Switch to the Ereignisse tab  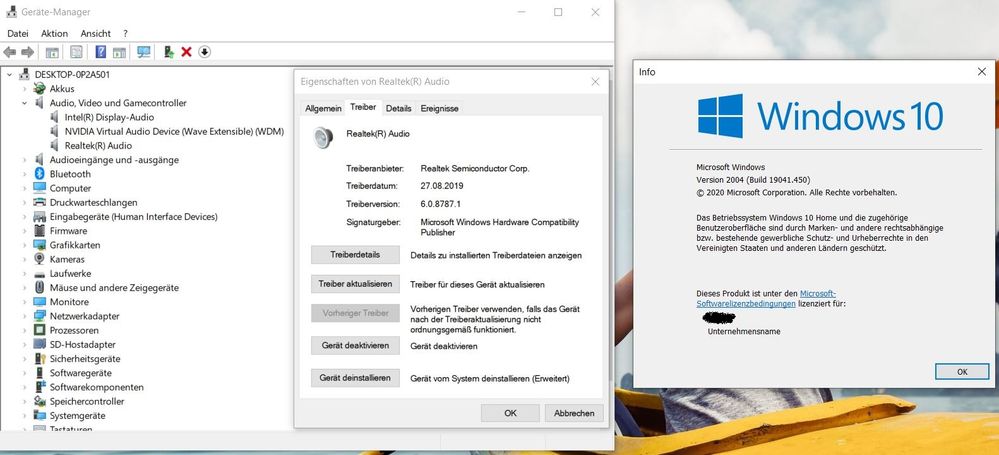pos(440,108)
